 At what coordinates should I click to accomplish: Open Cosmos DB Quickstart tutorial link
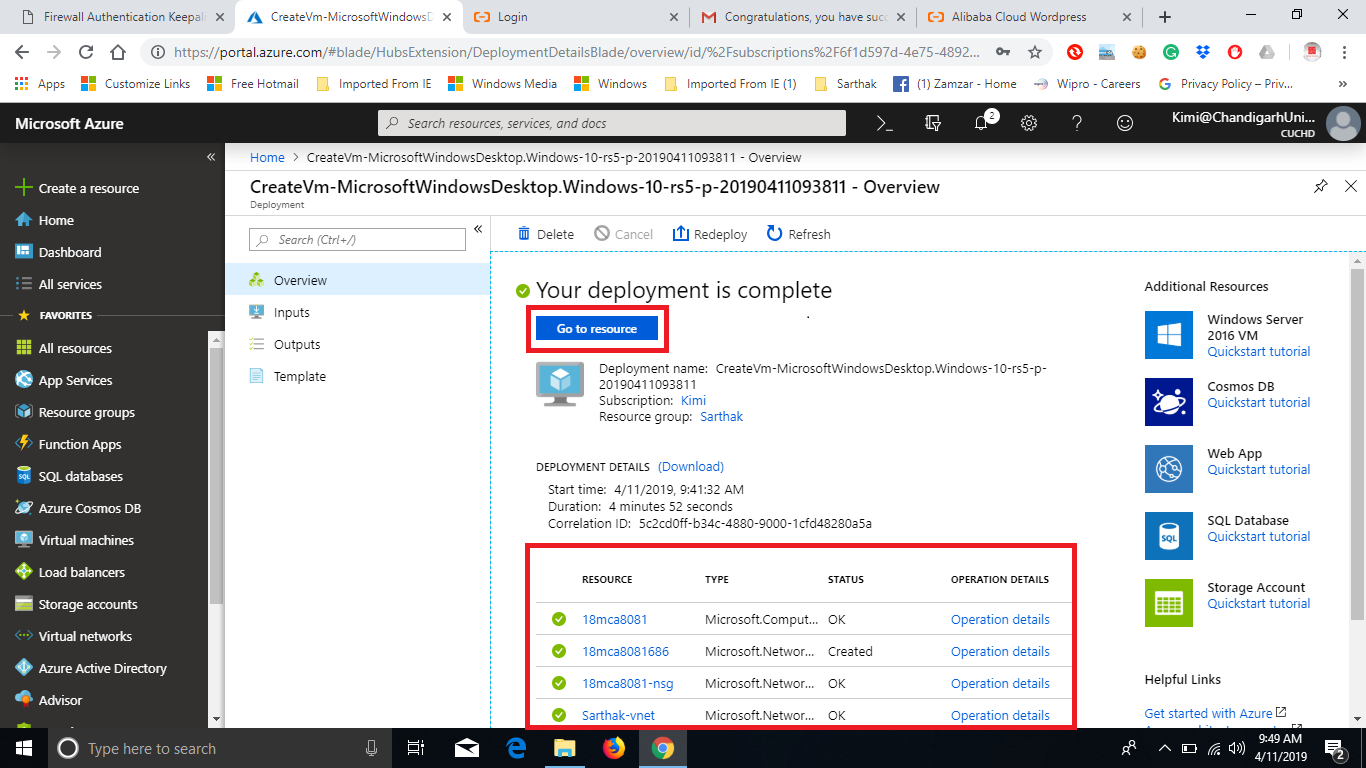click(1258, 402)
